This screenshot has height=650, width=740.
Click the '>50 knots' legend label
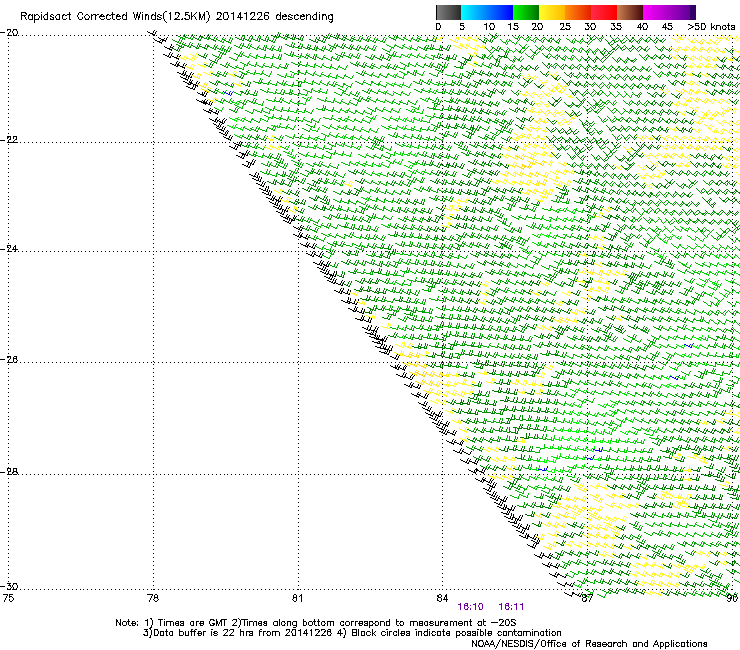click(x=711, y=27)
